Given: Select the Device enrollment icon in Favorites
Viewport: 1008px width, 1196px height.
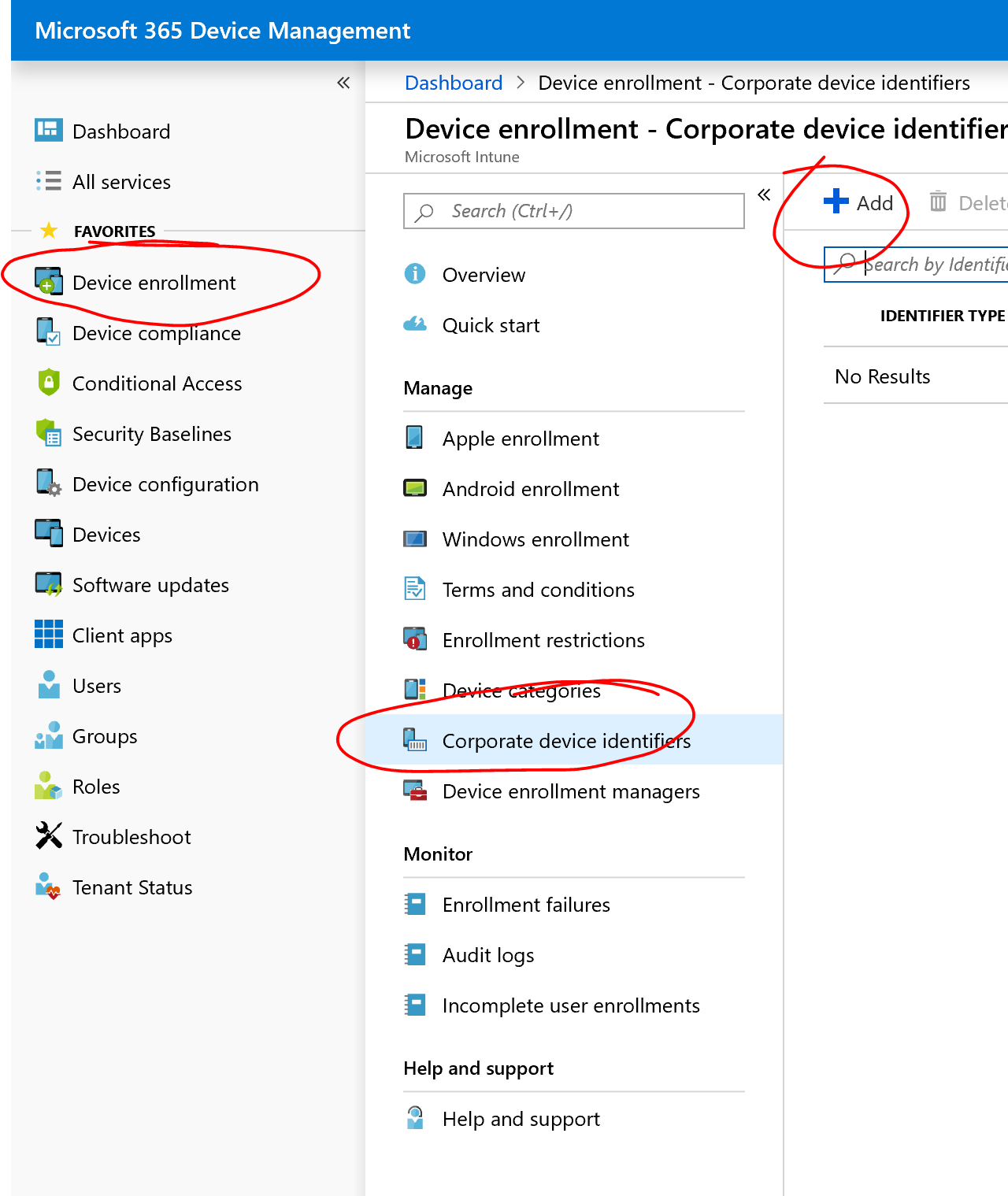Looking at the screenshot, I should (x=48, y=283).
